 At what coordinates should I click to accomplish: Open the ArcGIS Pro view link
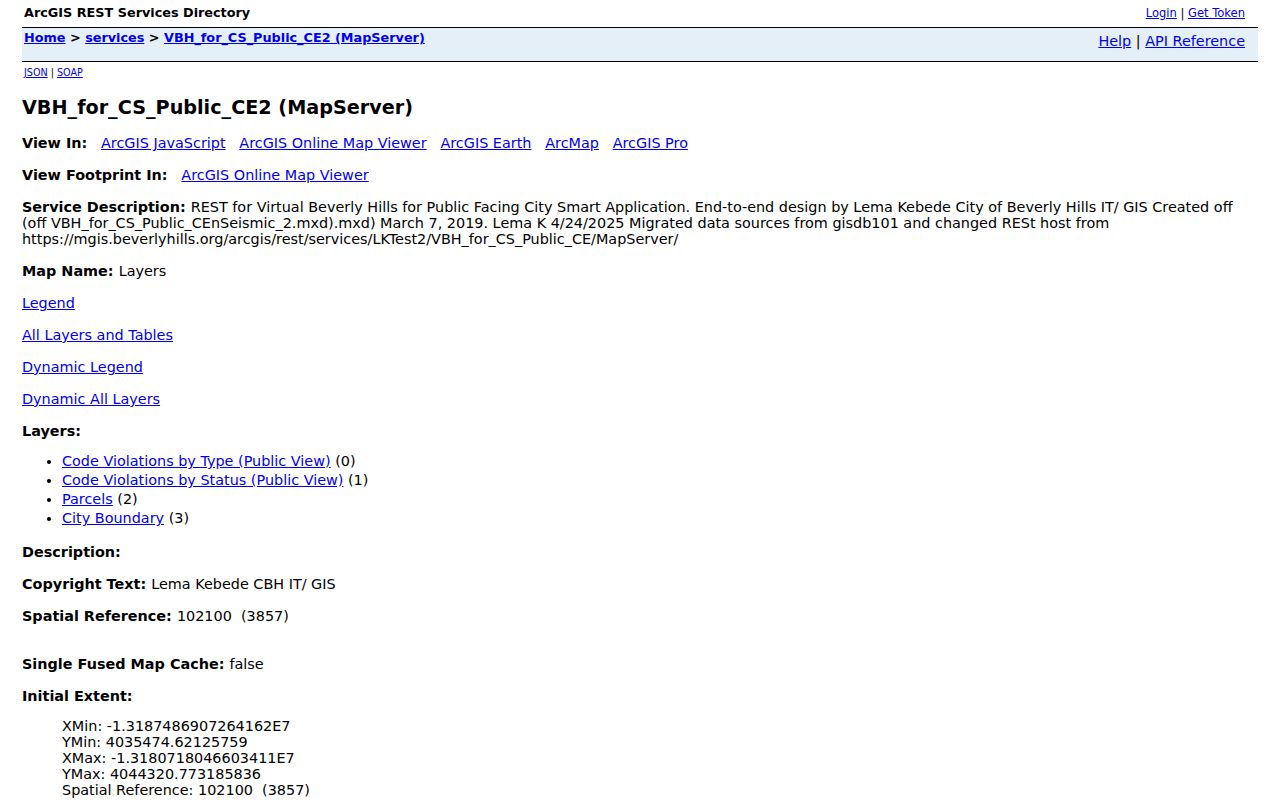650,143
